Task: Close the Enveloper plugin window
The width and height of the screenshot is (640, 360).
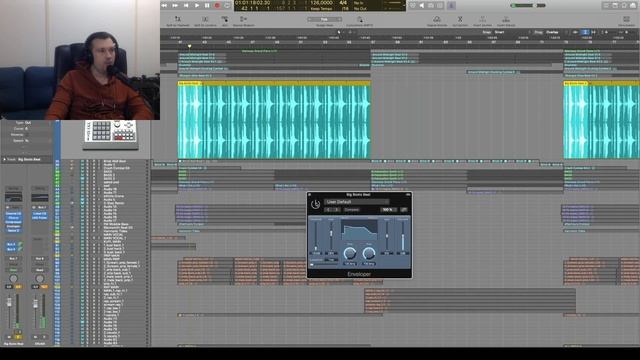Action: pyautogui.click(x=309, y=195)
